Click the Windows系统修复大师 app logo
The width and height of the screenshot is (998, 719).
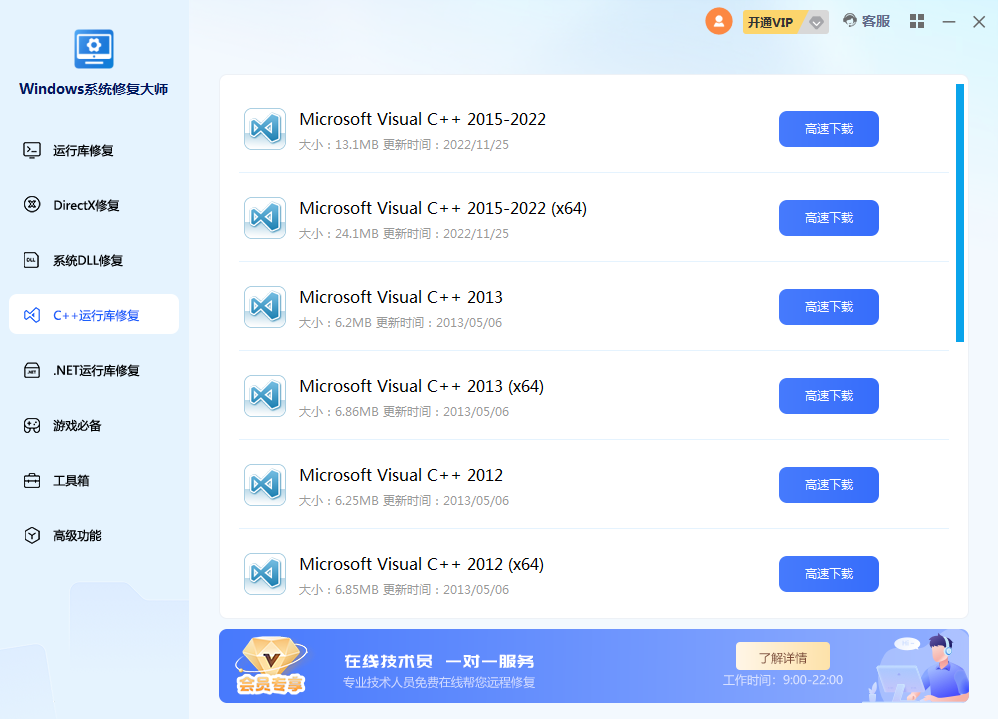[94, 49]
